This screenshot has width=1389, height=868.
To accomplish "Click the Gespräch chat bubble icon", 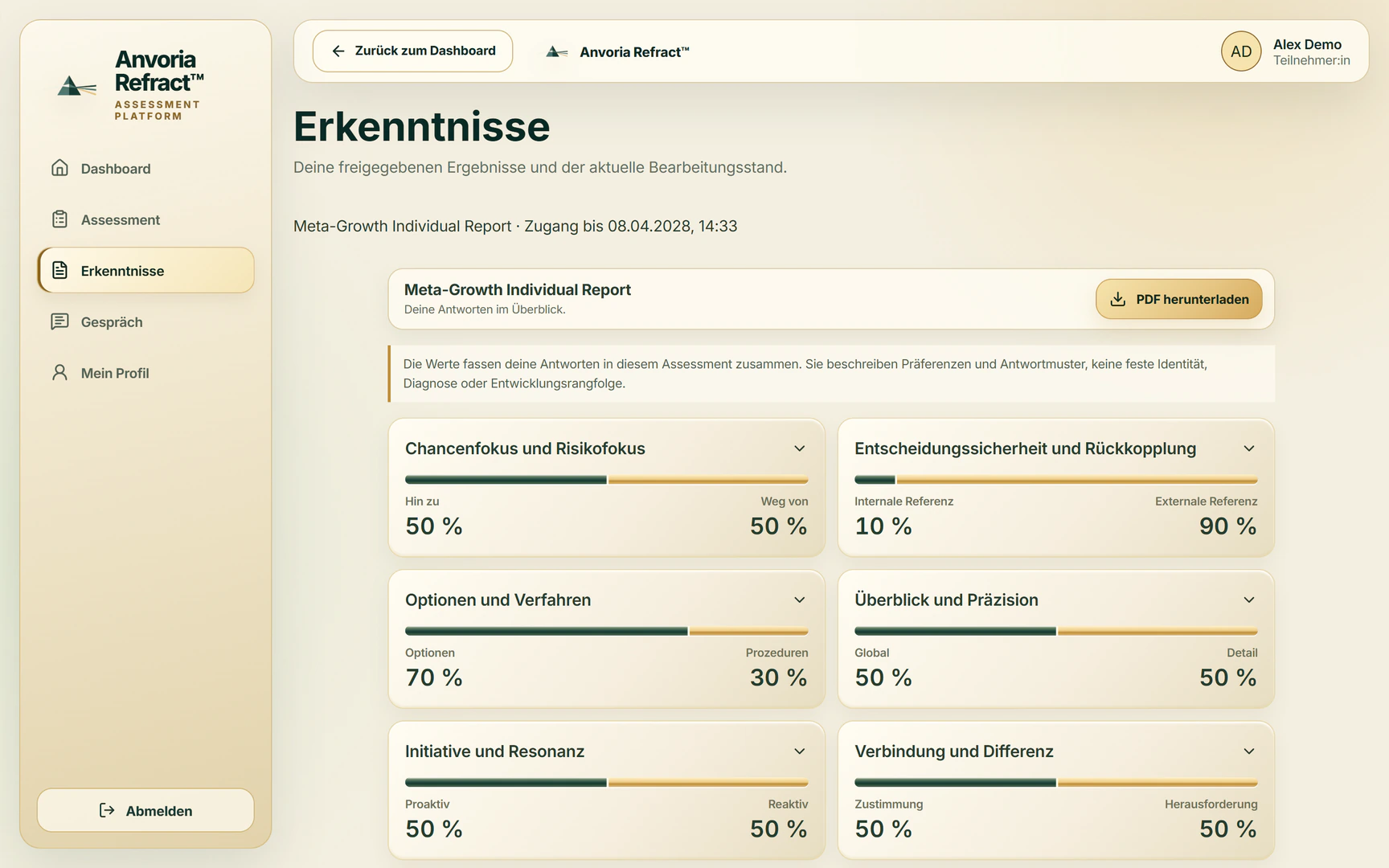I will (59, 321).
